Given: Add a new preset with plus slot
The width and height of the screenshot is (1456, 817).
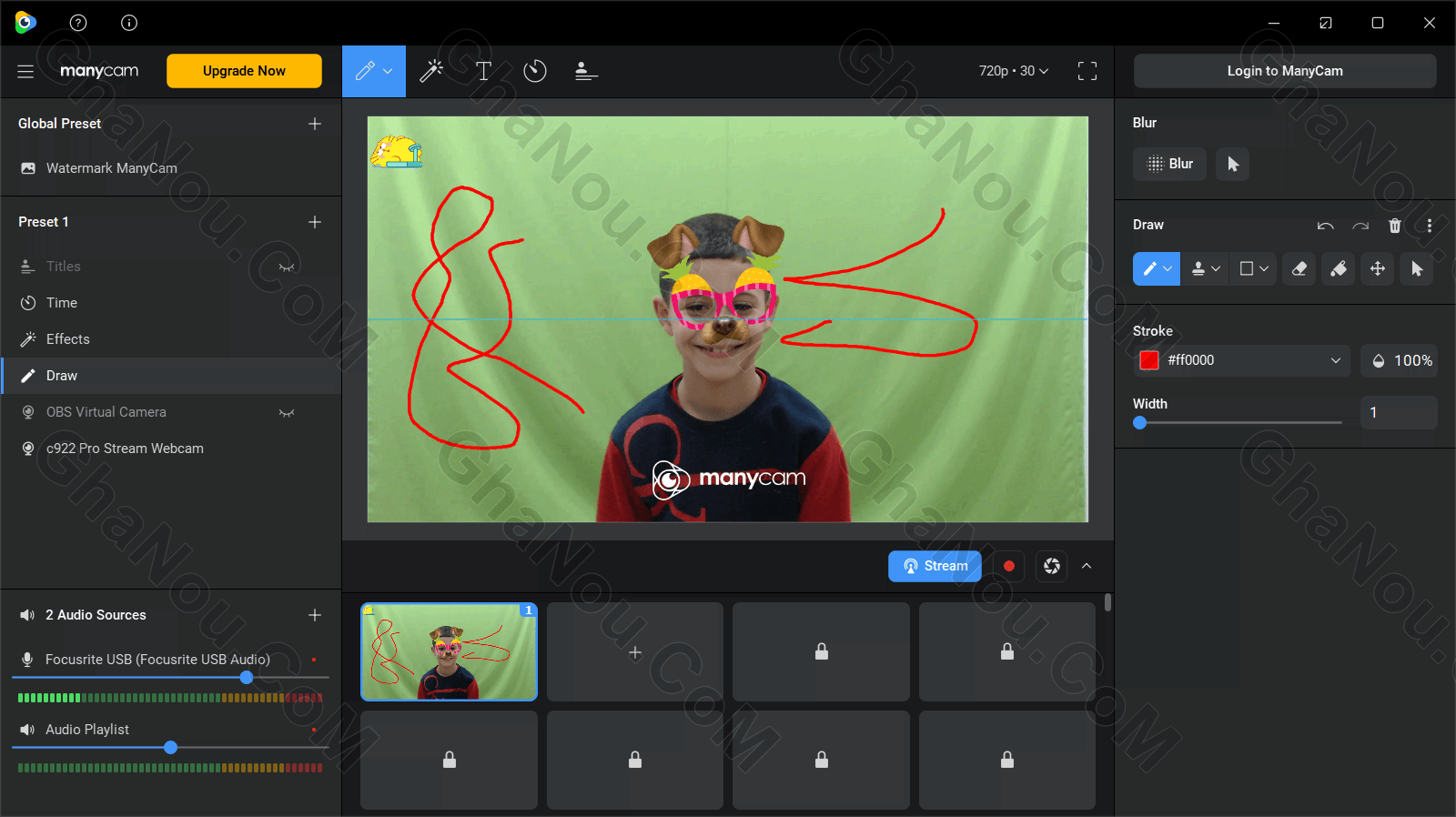Looking at the screenshot, I should coord(635,652).
